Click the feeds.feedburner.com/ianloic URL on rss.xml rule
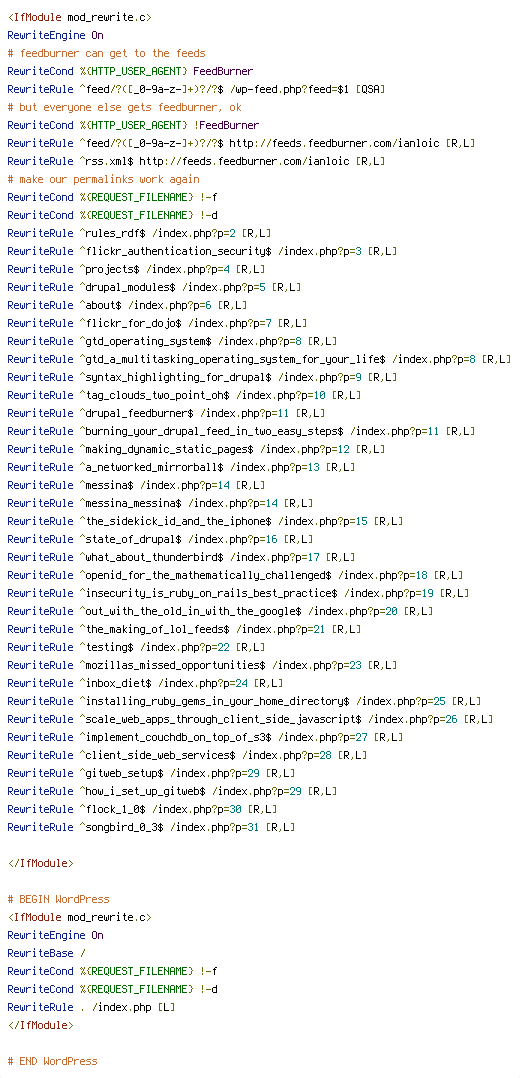 (x=244, y=161)
